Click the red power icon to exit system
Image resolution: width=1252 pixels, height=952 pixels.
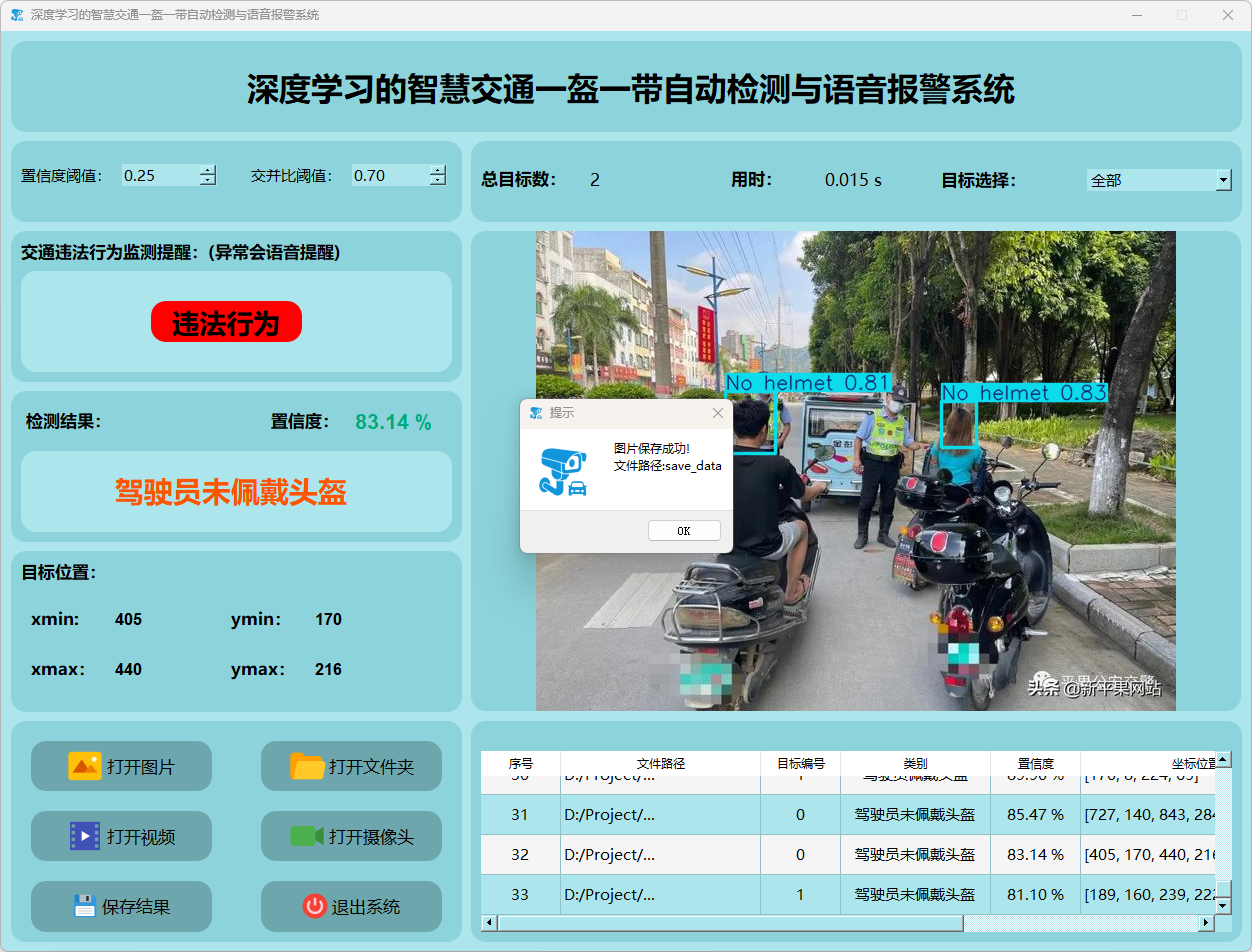(x=314, y=906)
